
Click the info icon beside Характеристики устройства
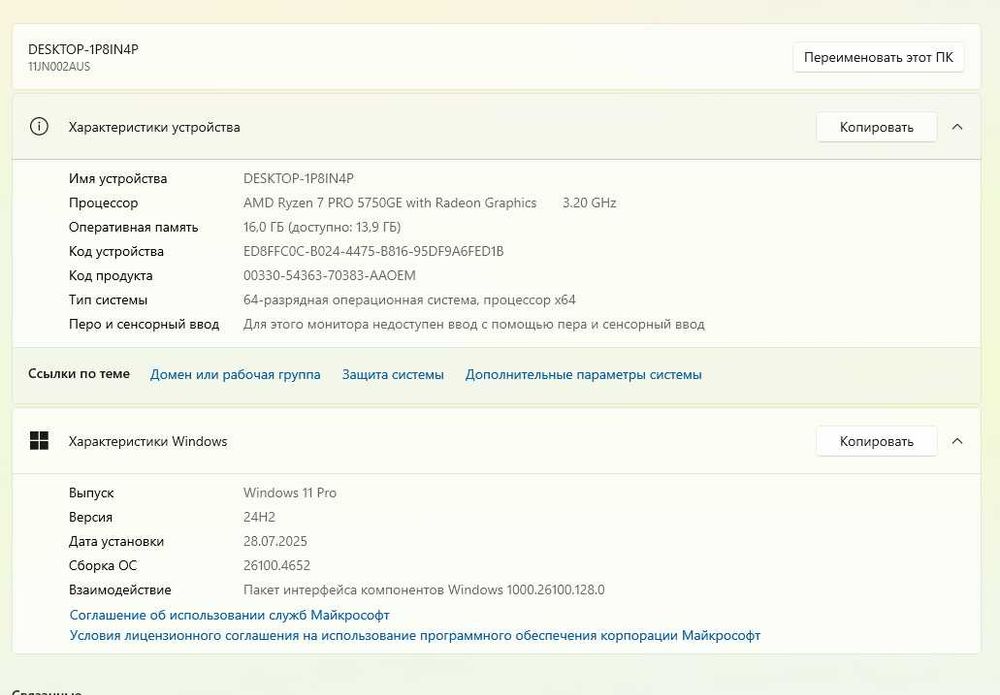[39, 127]
